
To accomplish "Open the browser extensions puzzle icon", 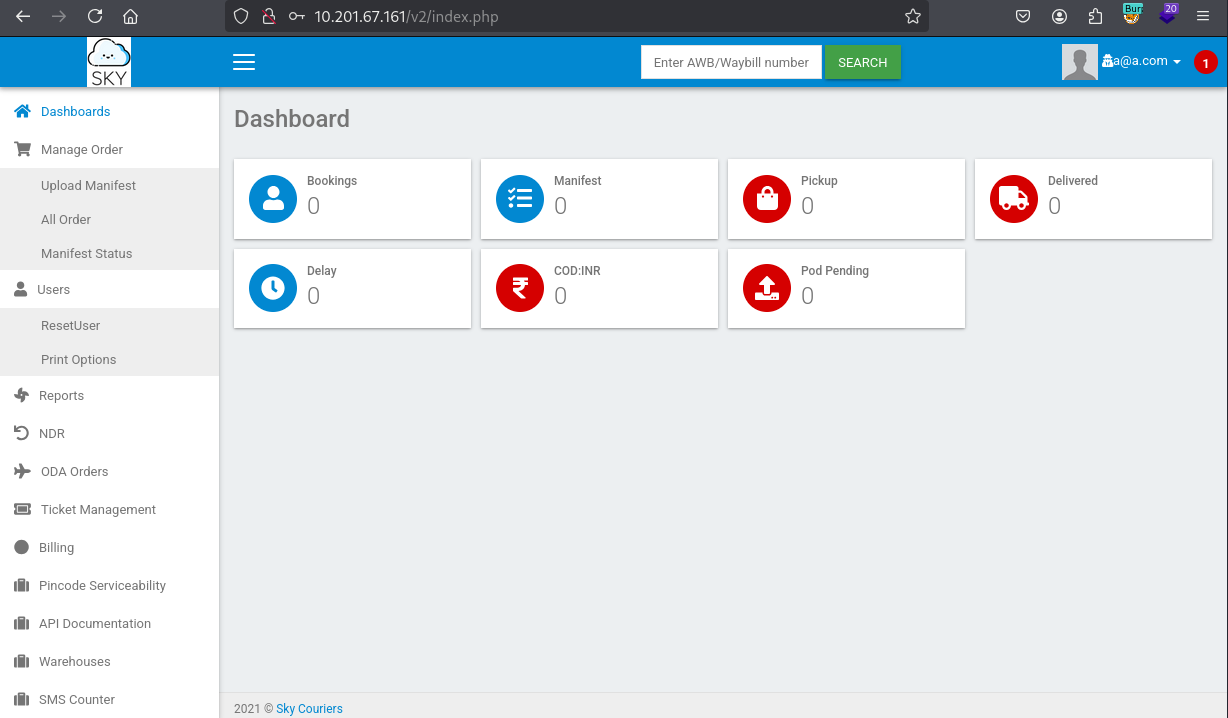I will [1095, 16].
